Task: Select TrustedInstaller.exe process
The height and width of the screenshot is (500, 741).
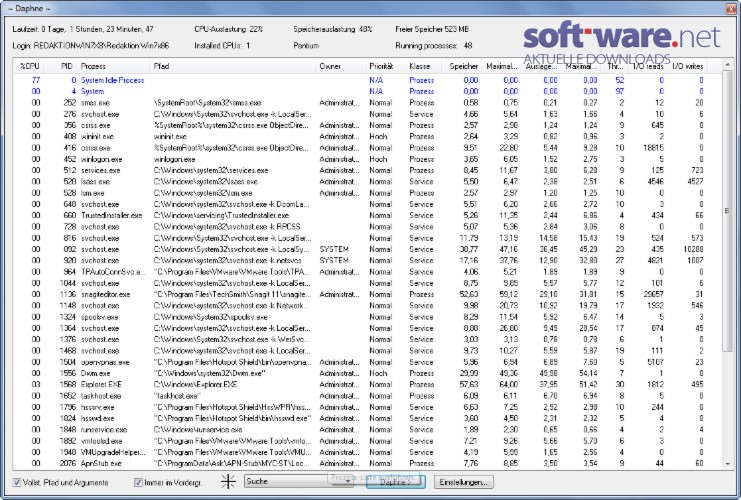Action: (362, 216)
